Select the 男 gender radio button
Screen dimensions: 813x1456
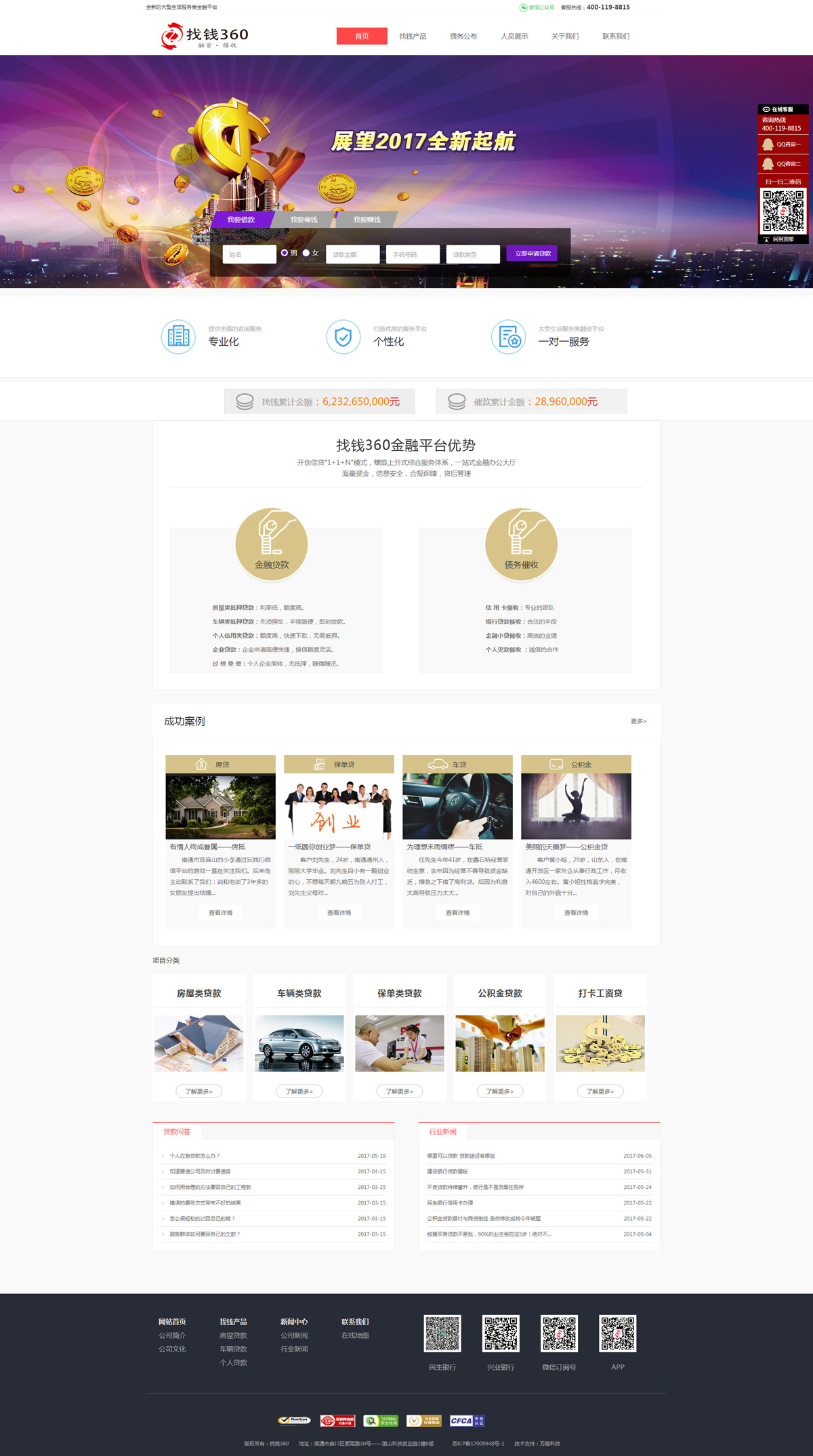pyautogui.click(x=285, y=253)
